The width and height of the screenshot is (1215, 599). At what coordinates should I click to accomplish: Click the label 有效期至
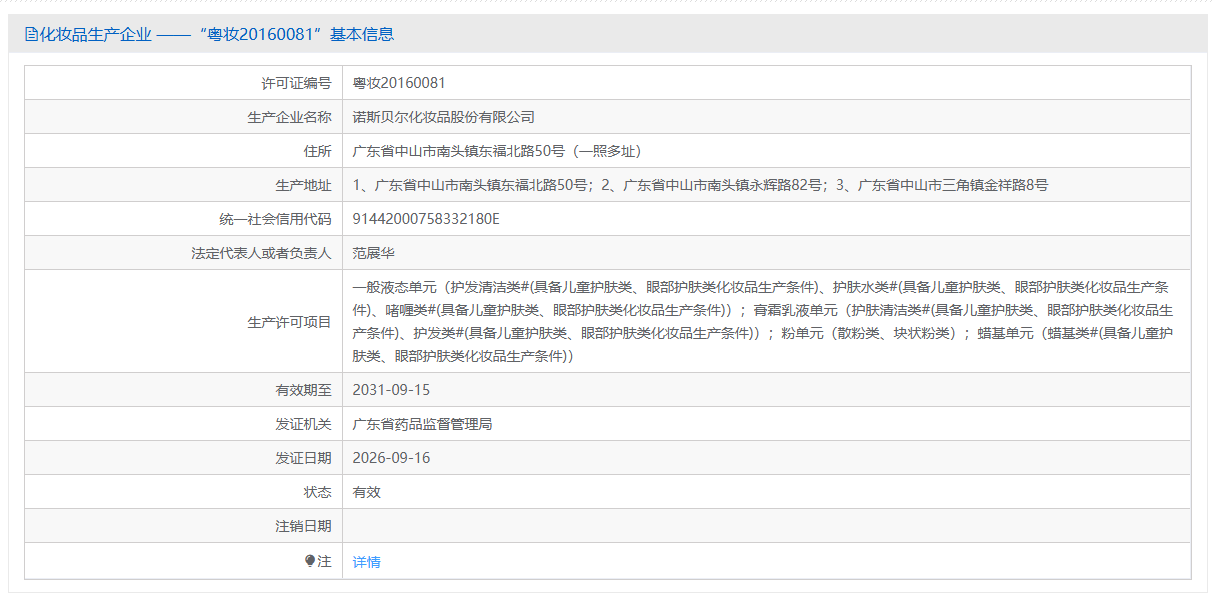coord(304,390)
